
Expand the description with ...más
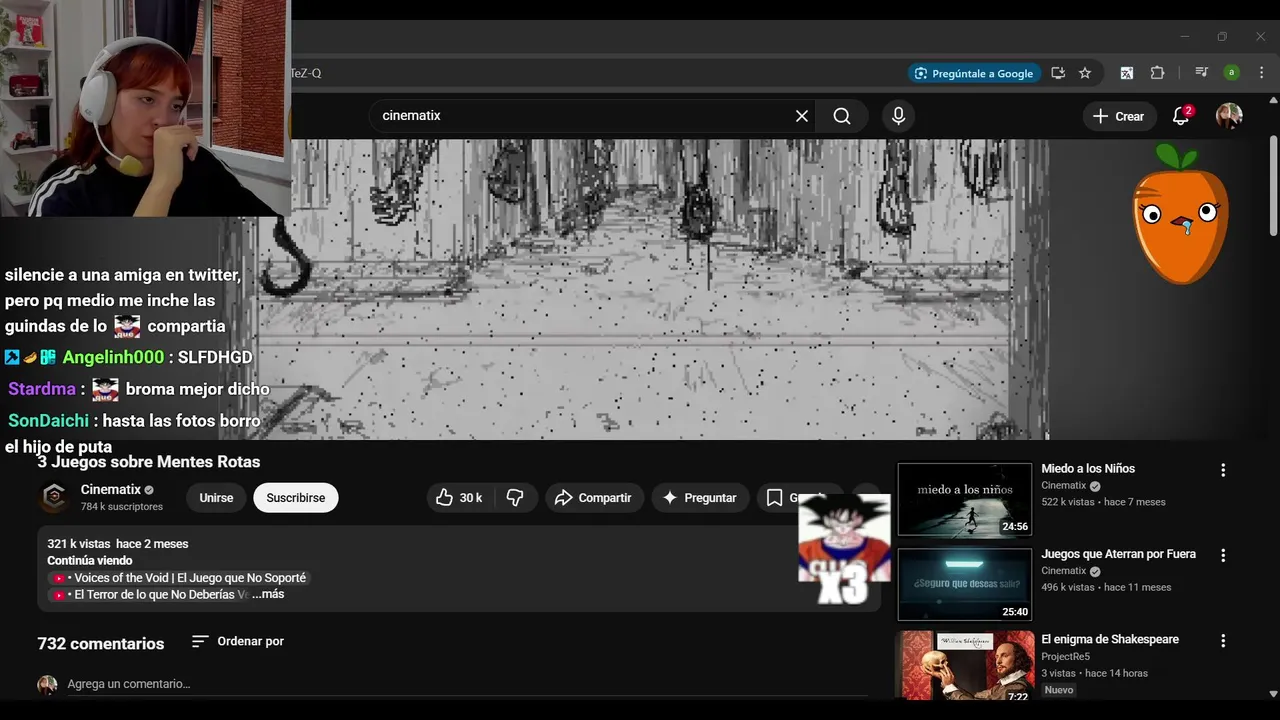[x=268, y=594]
